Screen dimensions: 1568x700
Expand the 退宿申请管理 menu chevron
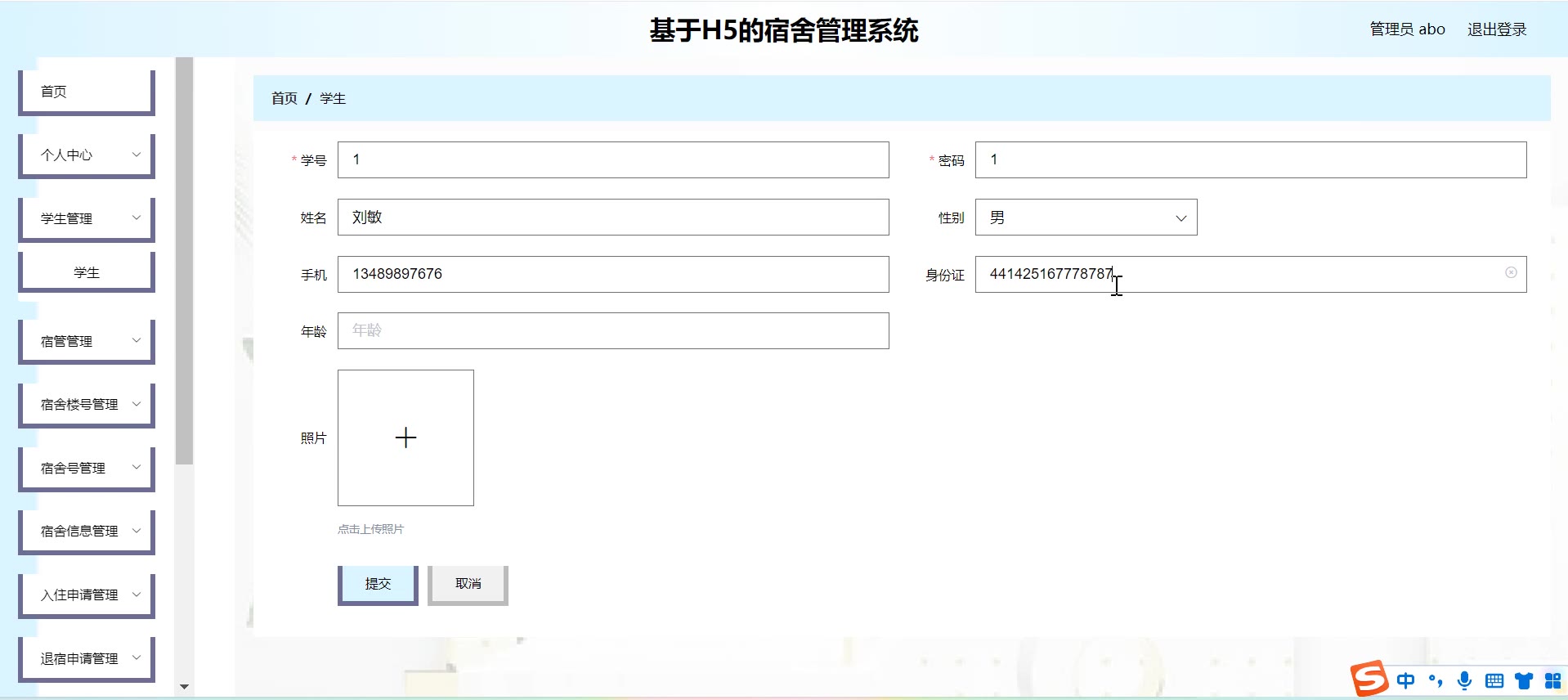tap(137, 657)
